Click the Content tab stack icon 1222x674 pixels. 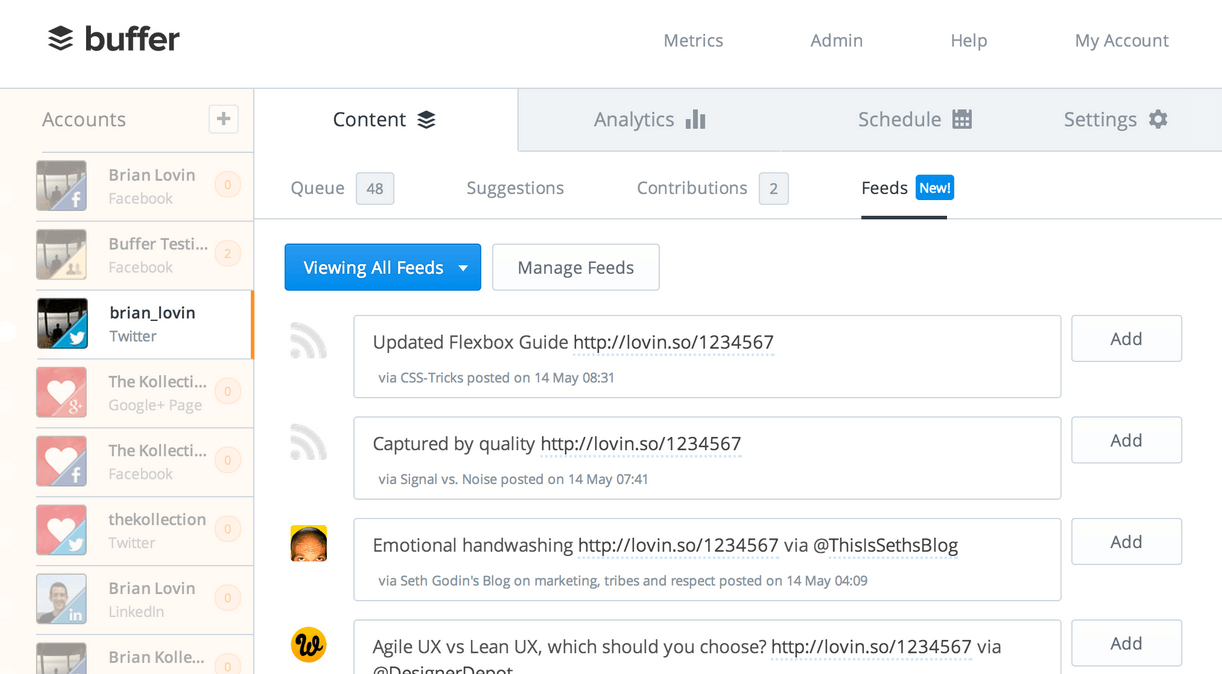pyautogui.click(x=426, y=120)
